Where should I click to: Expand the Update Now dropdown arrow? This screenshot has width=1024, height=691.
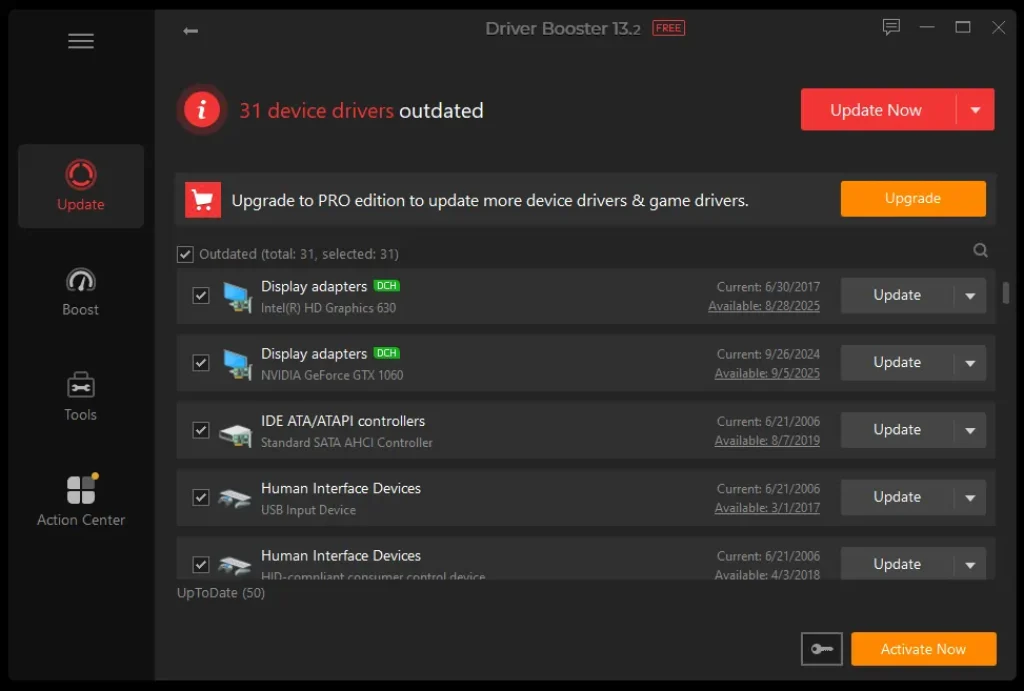975,110
